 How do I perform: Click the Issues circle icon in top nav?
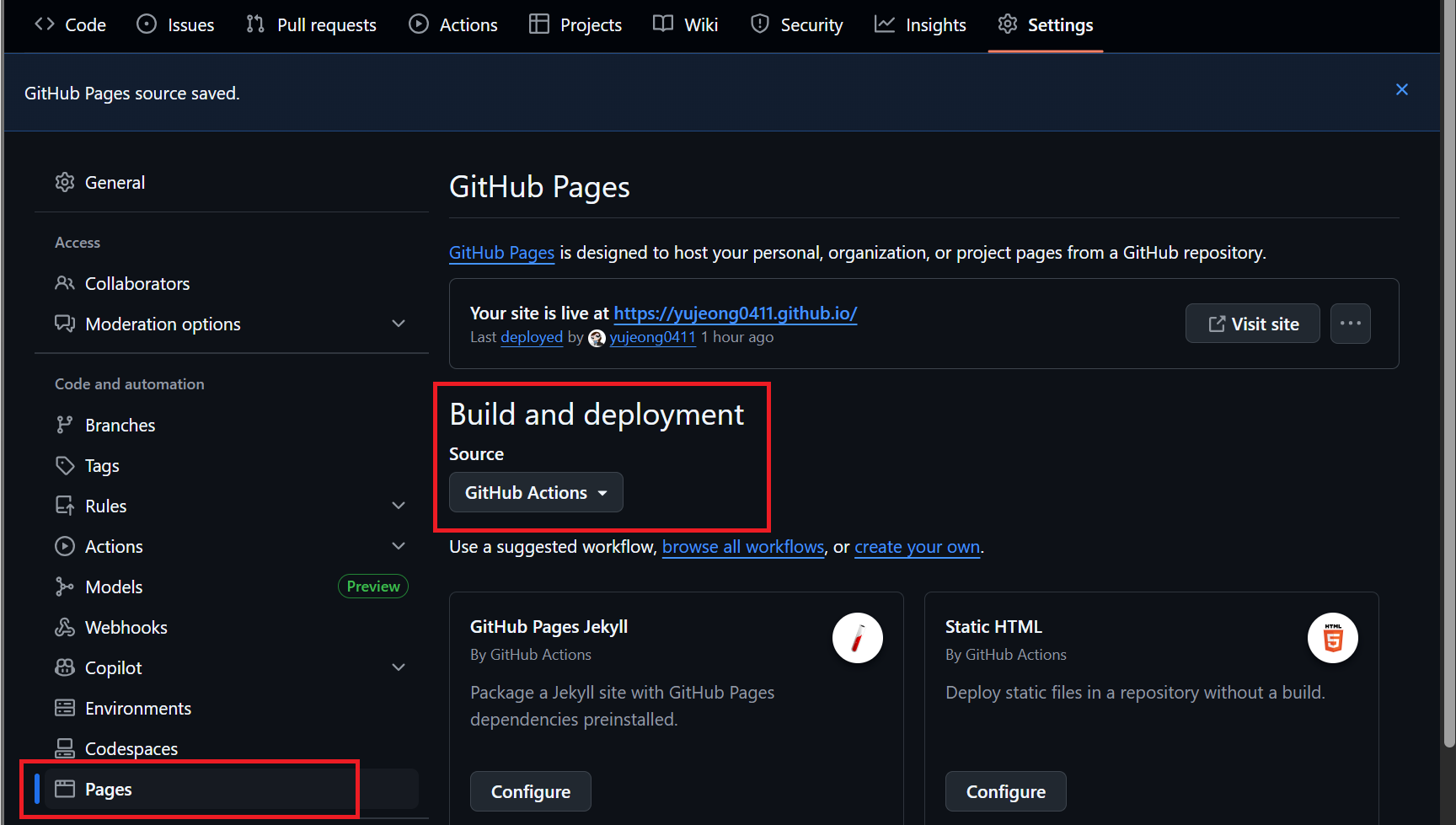tap(147, 24)
